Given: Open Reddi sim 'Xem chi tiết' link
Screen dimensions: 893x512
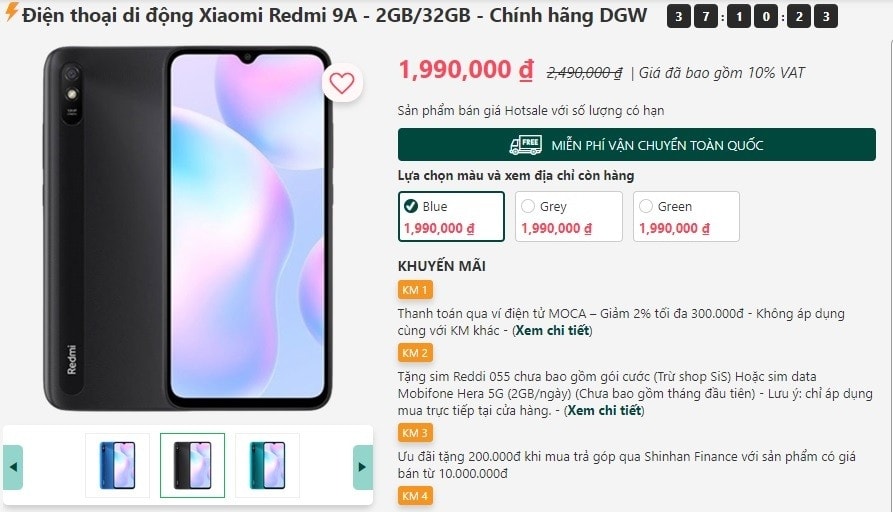Looking at the screenshot, I should 604,410.
